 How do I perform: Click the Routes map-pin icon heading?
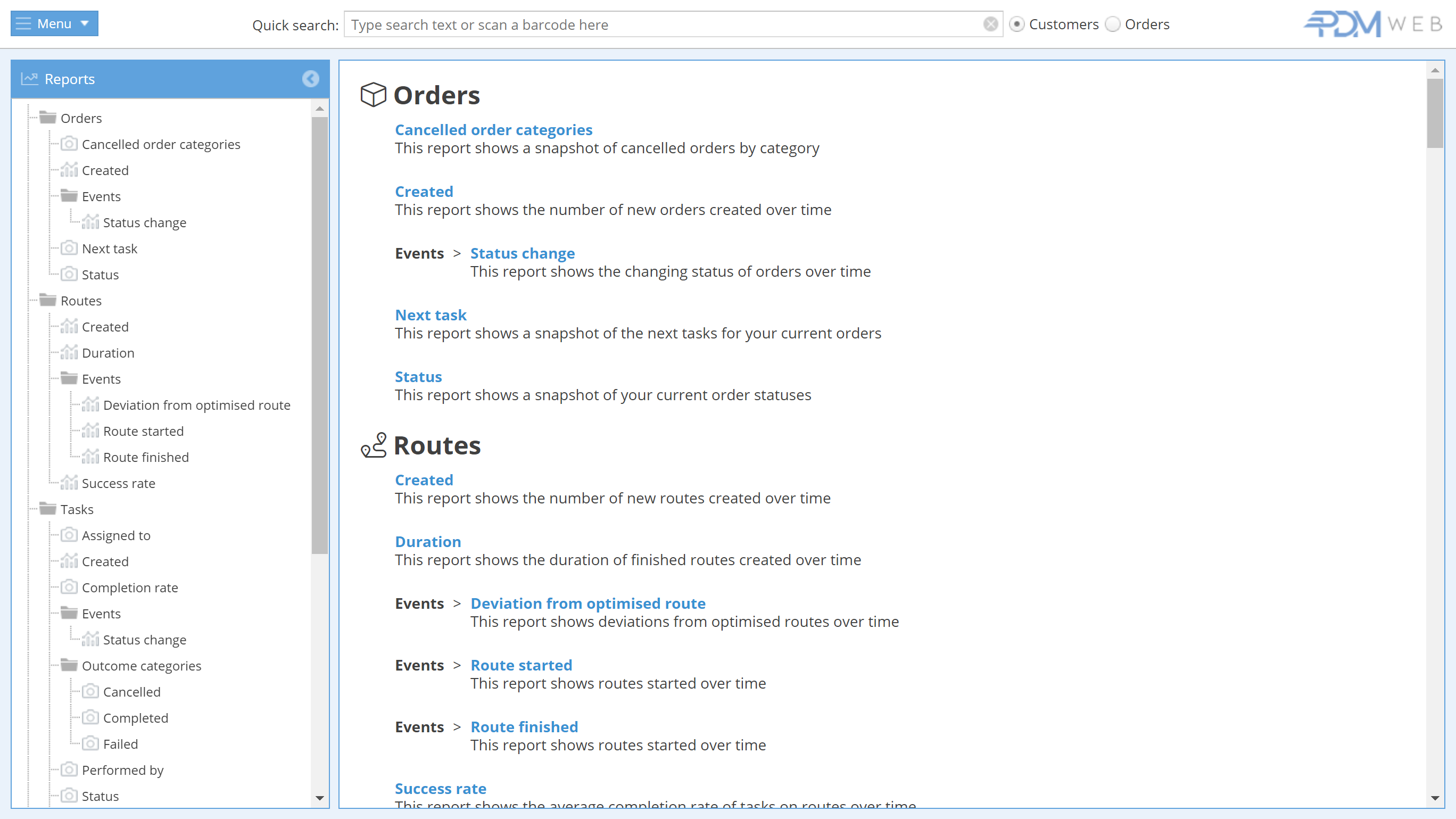[x=373, y=445]
